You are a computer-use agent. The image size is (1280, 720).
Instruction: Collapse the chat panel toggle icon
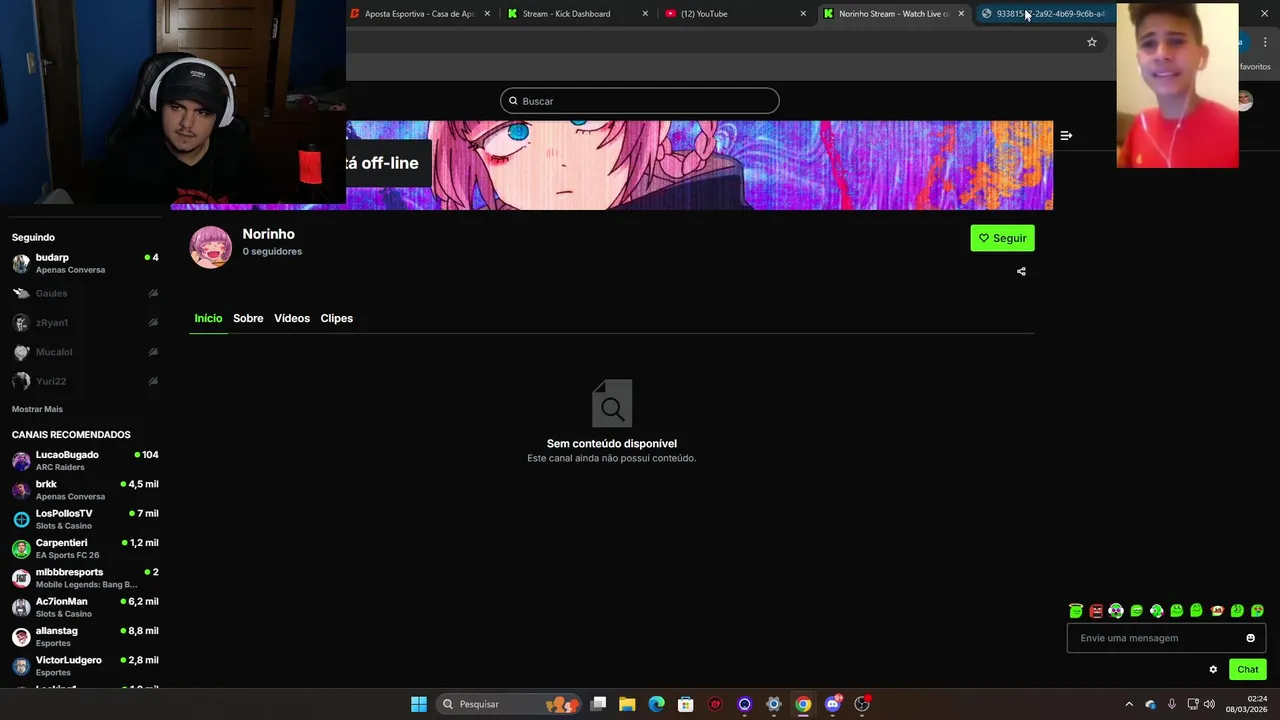coord(1066,135)
